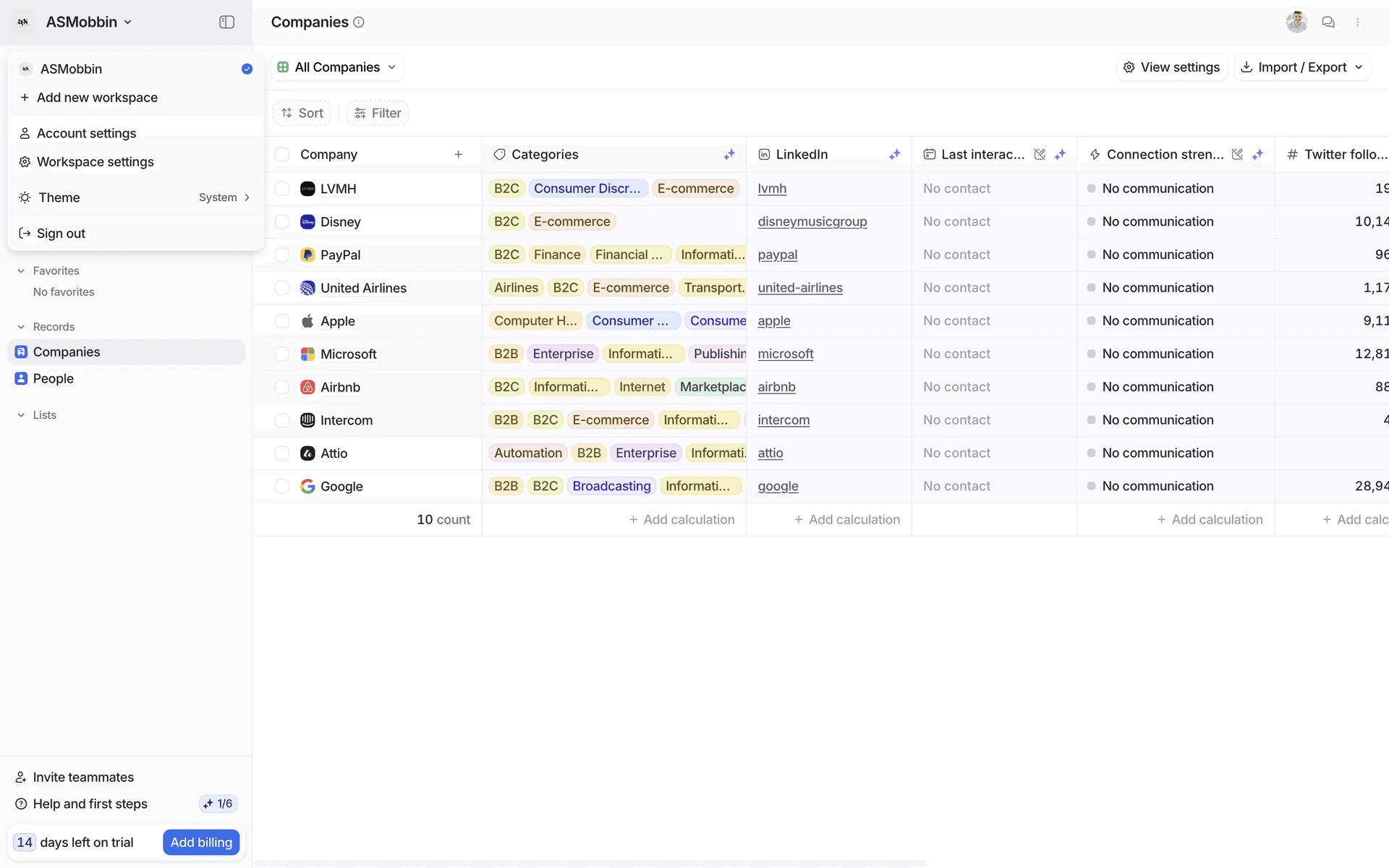Choose Workspace settings from the menu
Viewport: 1389px width, 868px height.
(95, 162)
